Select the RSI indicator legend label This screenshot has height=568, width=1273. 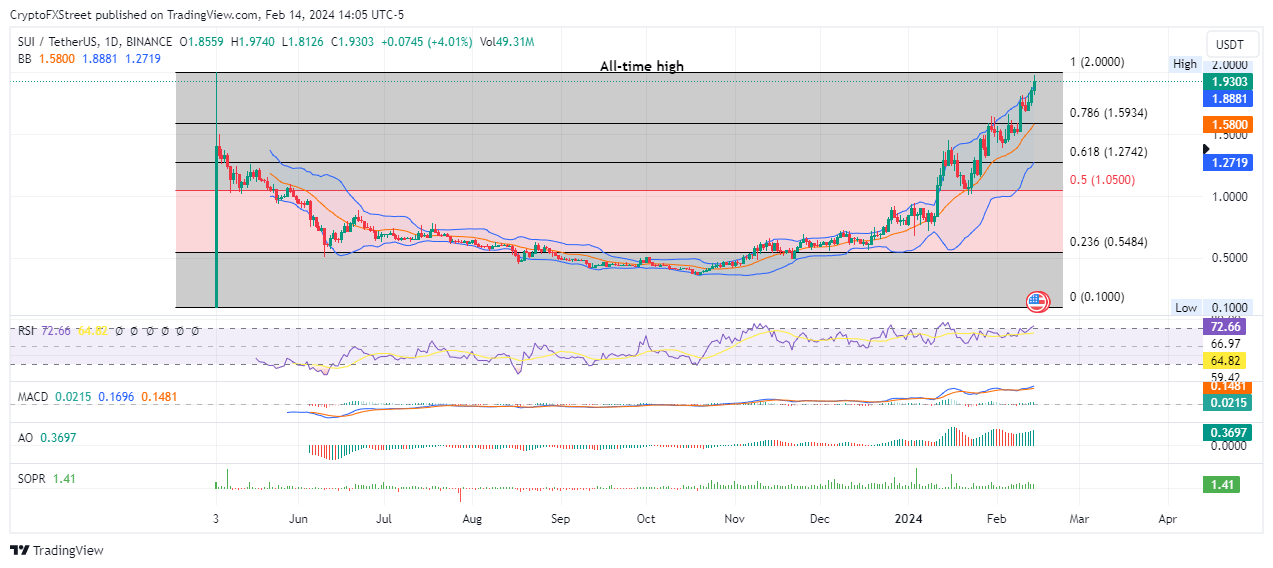point(26,330)
